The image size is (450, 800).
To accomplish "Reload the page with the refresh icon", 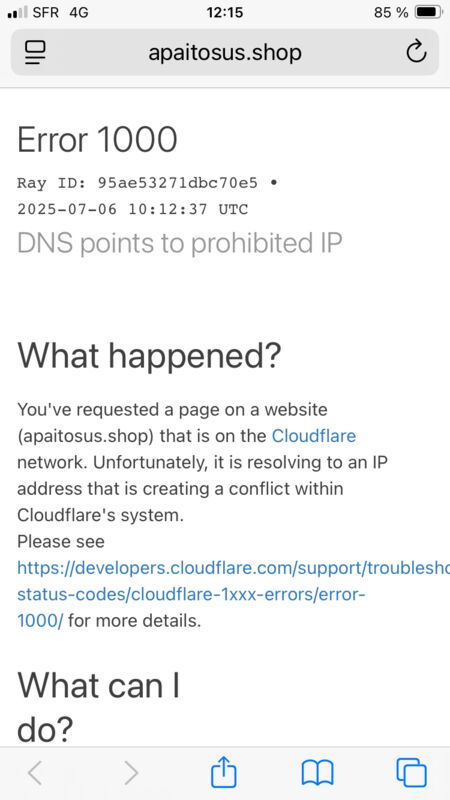I will coord(416,52).
